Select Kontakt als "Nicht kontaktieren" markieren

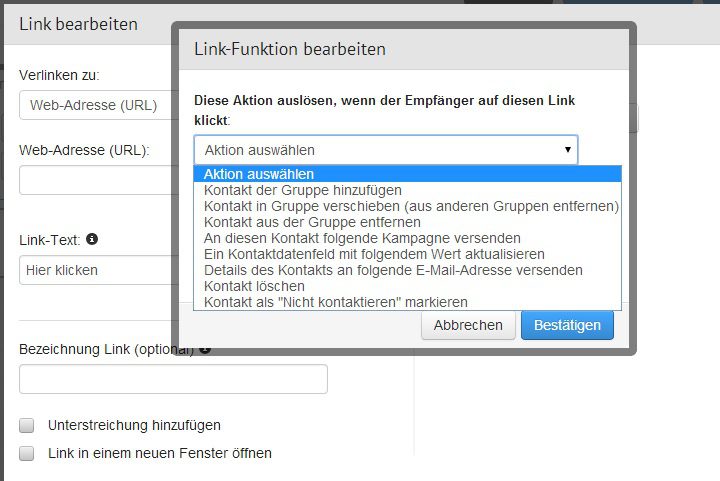[335, 302]
